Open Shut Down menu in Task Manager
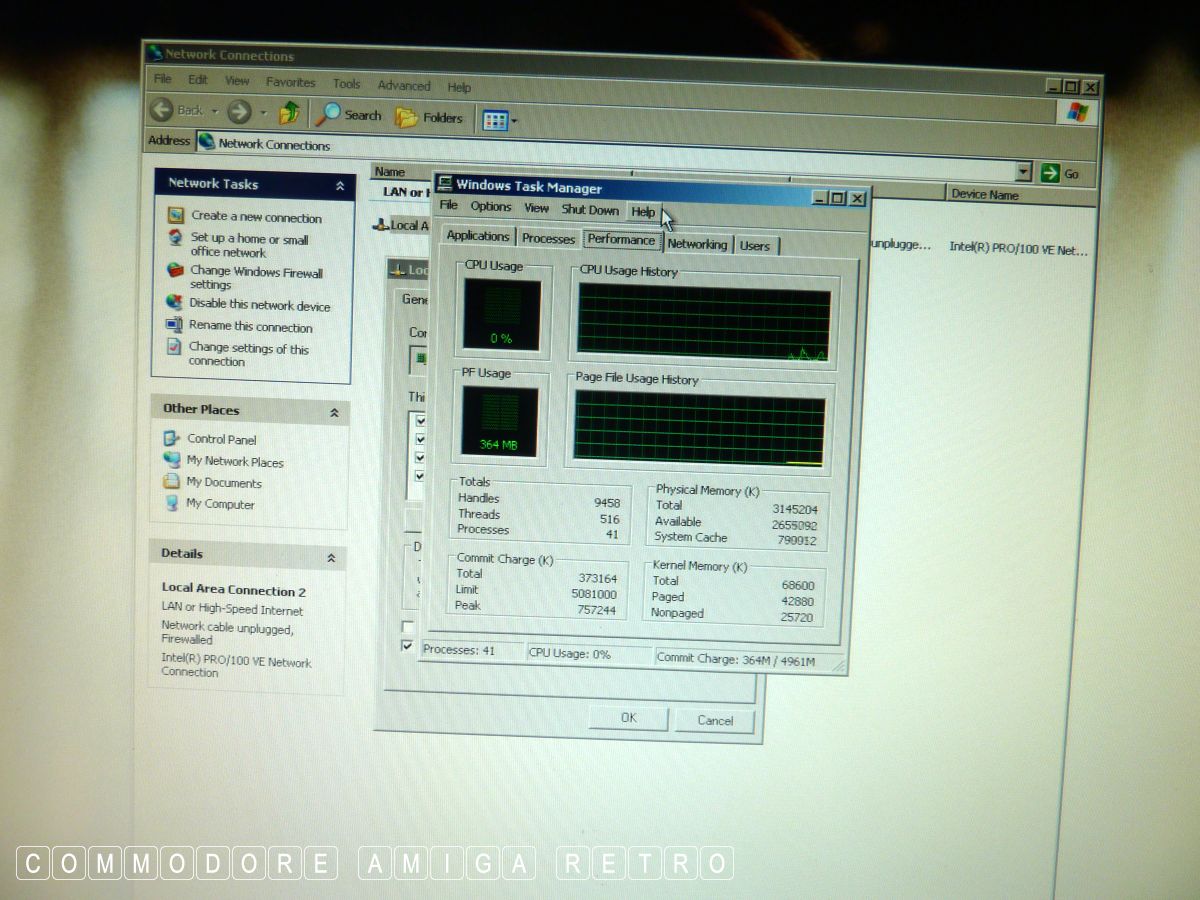The image size is (1200, 900). [x=590, y=210]
